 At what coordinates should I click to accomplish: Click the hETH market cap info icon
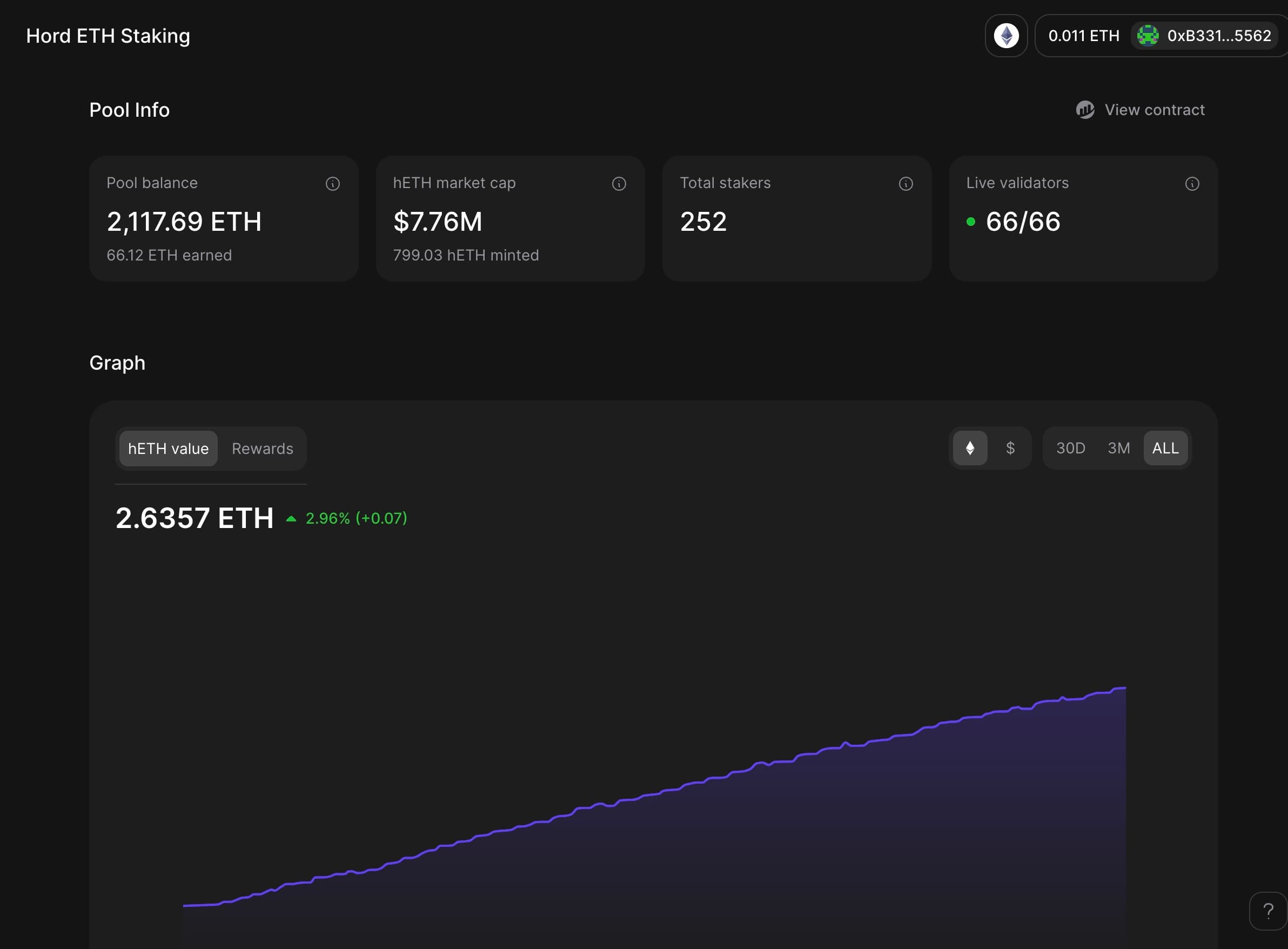tap(619, 183)
